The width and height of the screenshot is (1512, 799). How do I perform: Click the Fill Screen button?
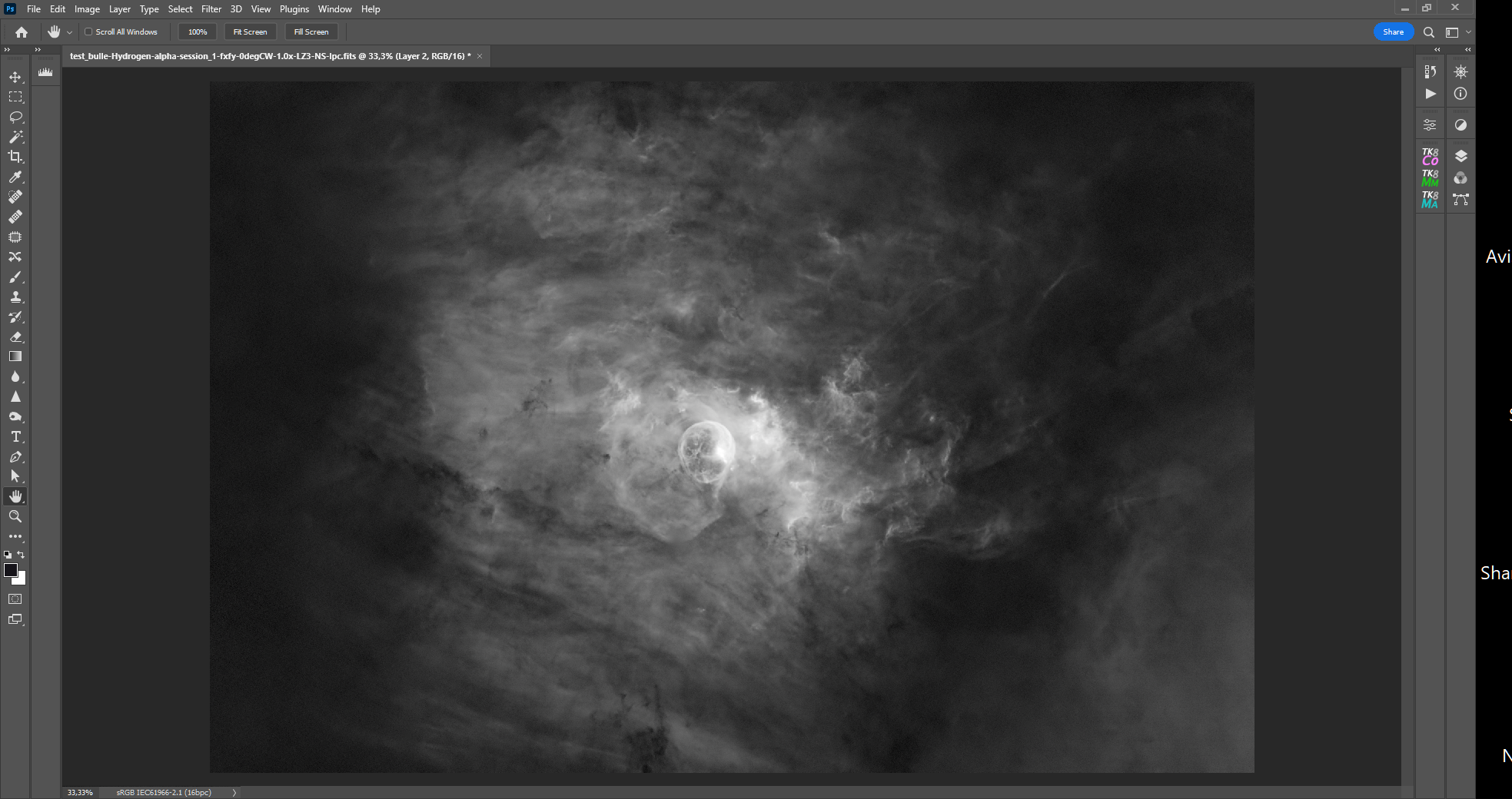tap(311, 32)
